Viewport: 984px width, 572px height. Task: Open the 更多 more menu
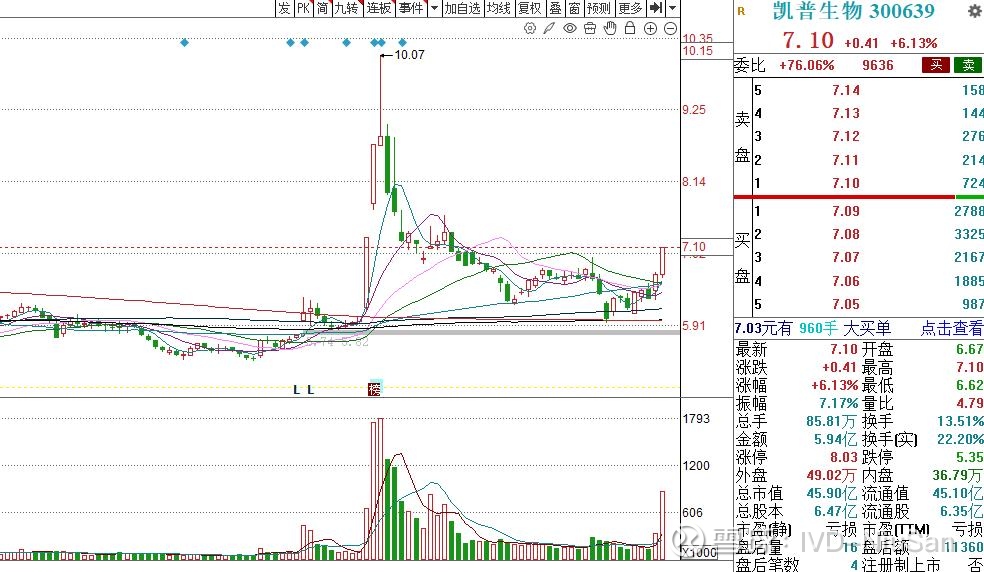click(630, 8)
